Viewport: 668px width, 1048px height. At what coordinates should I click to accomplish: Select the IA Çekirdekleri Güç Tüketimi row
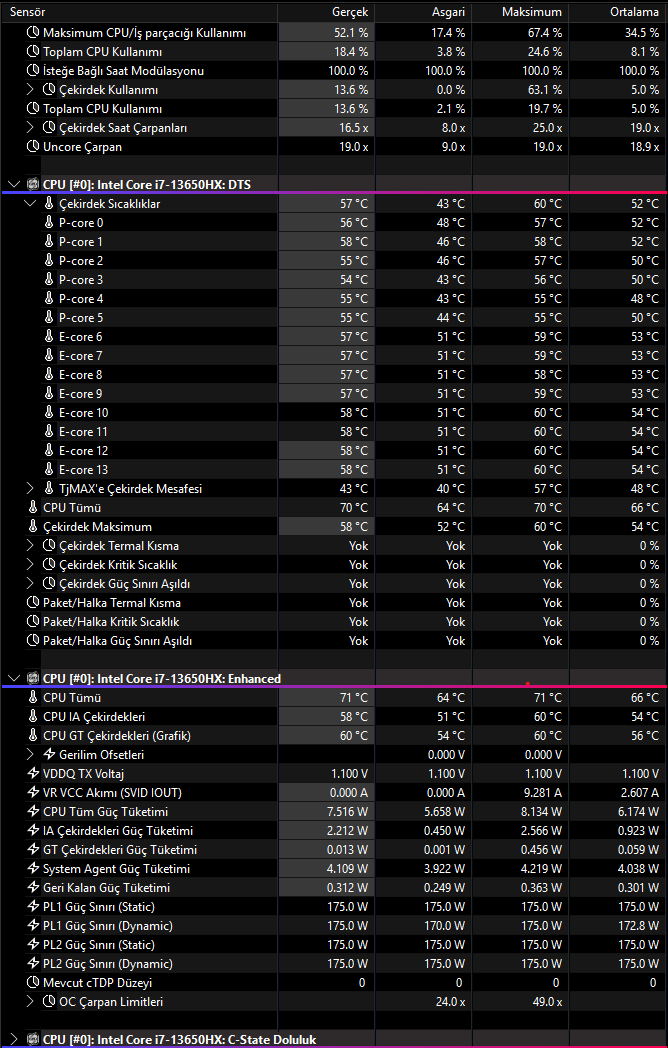pos(334,830)
